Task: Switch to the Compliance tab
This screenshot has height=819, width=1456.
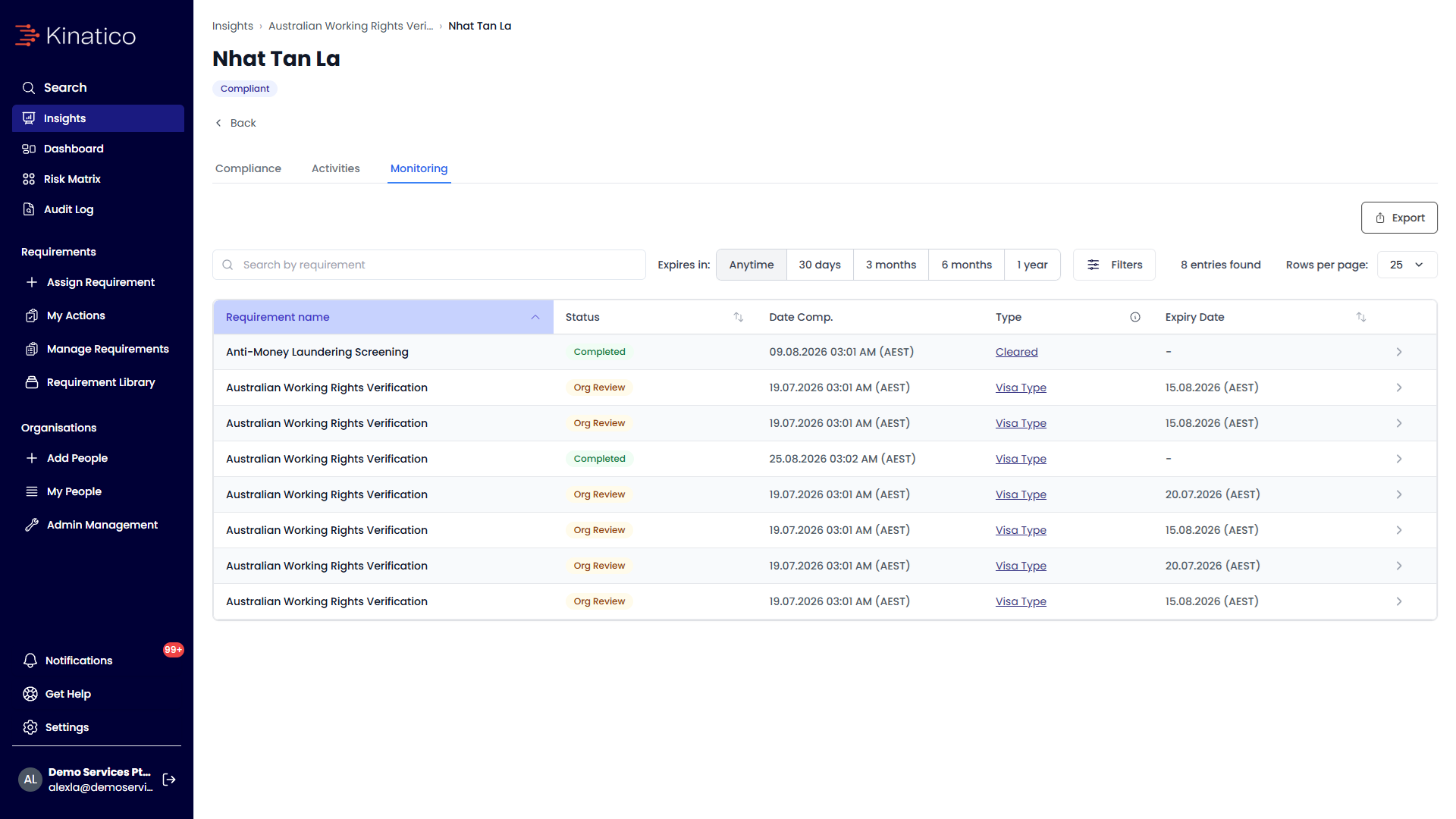Action: click(x=248, y=168)
